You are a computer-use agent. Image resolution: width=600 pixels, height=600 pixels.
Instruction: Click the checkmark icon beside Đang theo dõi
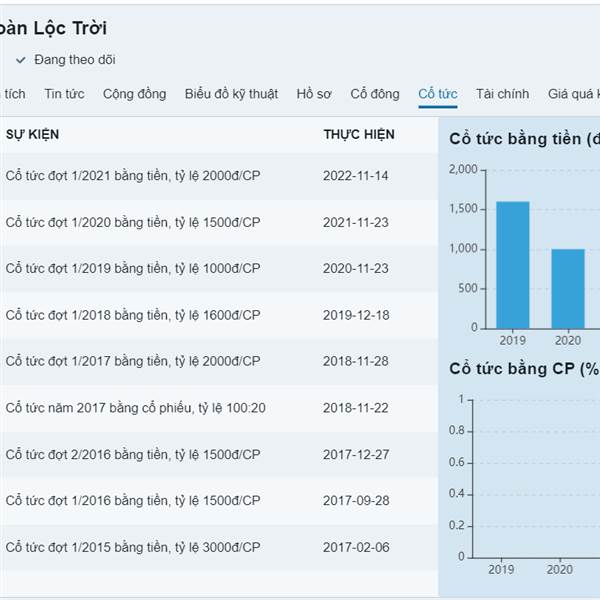coord(21,60)
